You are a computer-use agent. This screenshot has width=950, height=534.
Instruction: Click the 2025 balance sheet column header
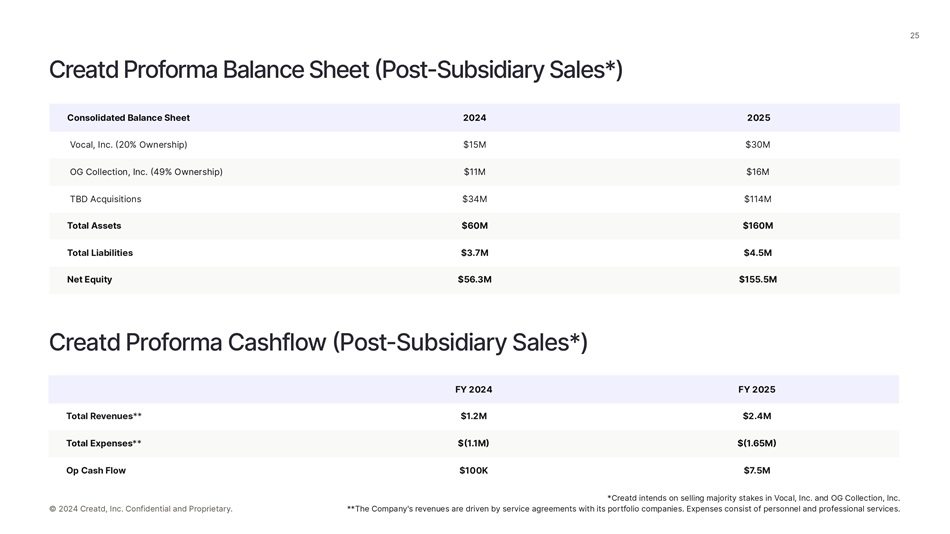758,118
